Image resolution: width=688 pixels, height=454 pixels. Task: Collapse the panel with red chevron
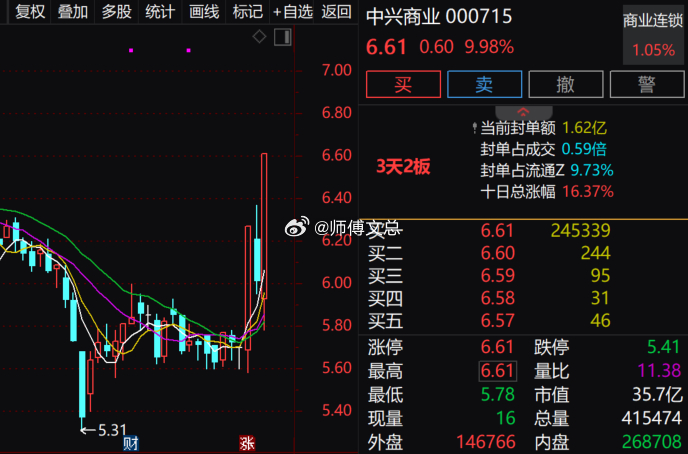pyautogui.click(x=523, y=112)
